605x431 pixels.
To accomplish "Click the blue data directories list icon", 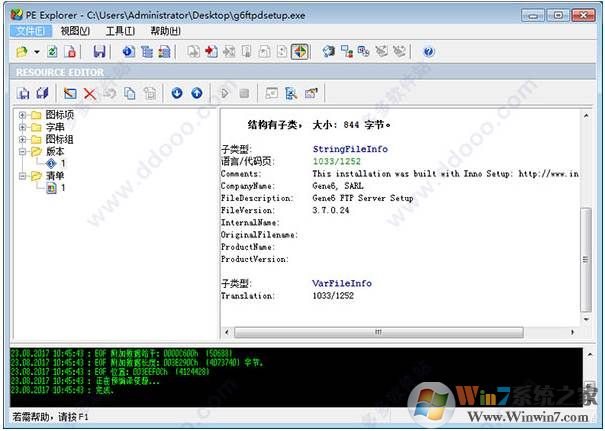I will (147, 52).
